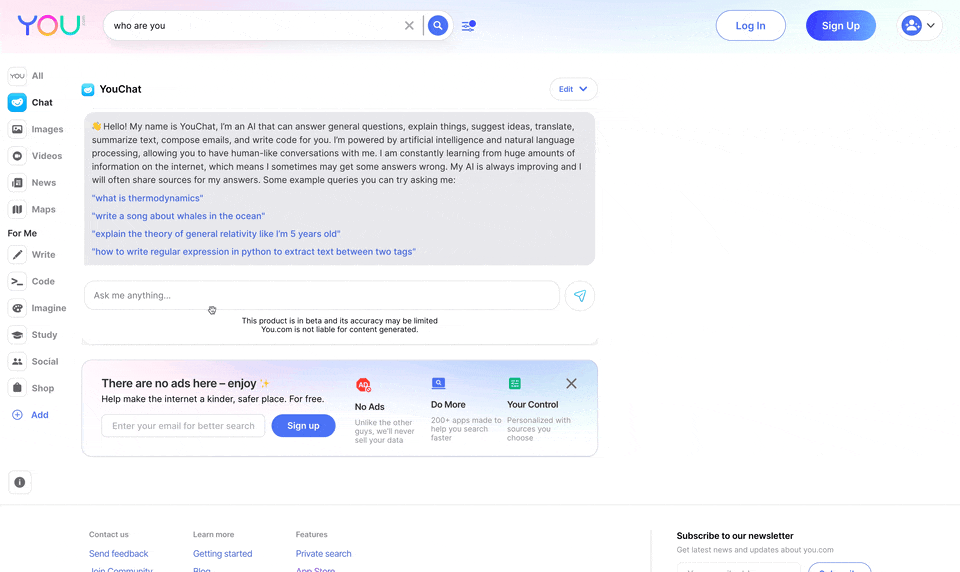Open the profile account dropdown menu
Viewport: 960px width, 572px height.
click(x=920, y=26)
